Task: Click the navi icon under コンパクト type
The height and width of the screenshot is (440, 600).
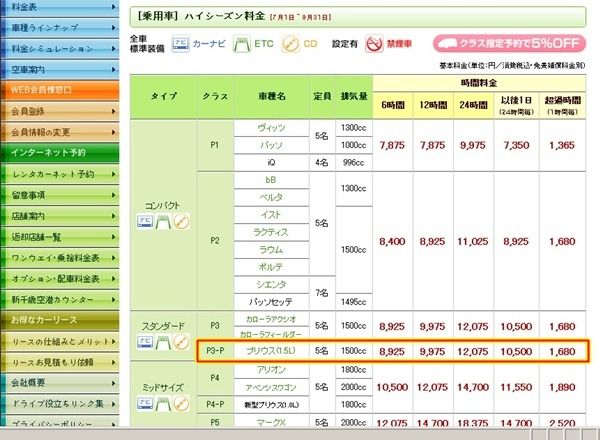Action: point(145,222)
